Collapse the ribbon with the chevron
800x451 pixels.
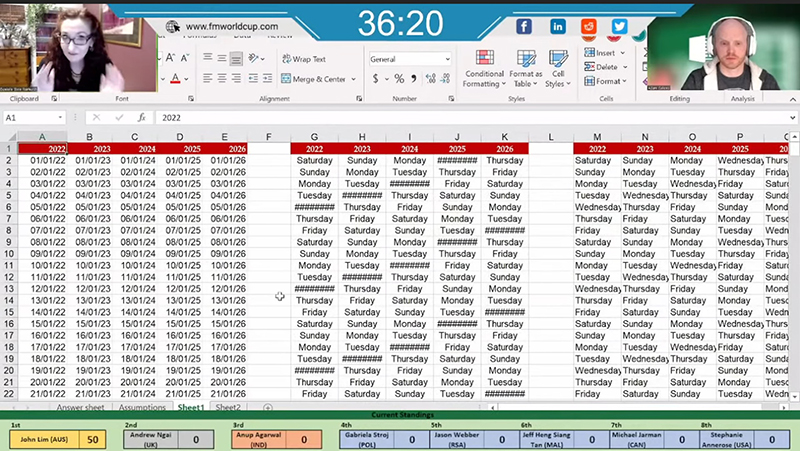click(x=792, y=99)
